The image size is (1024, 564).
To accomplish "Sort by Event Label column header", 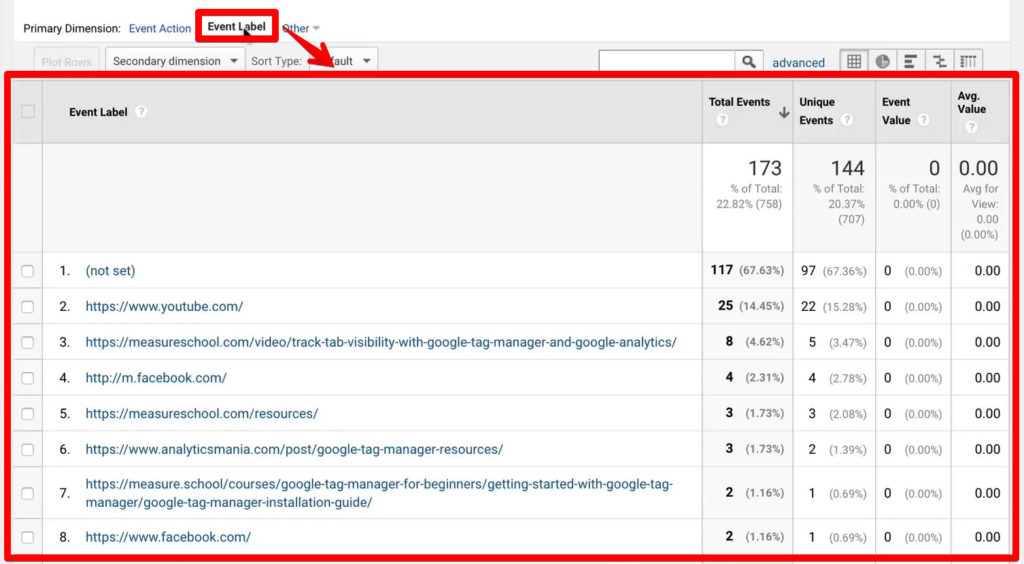I will point(98,112).
